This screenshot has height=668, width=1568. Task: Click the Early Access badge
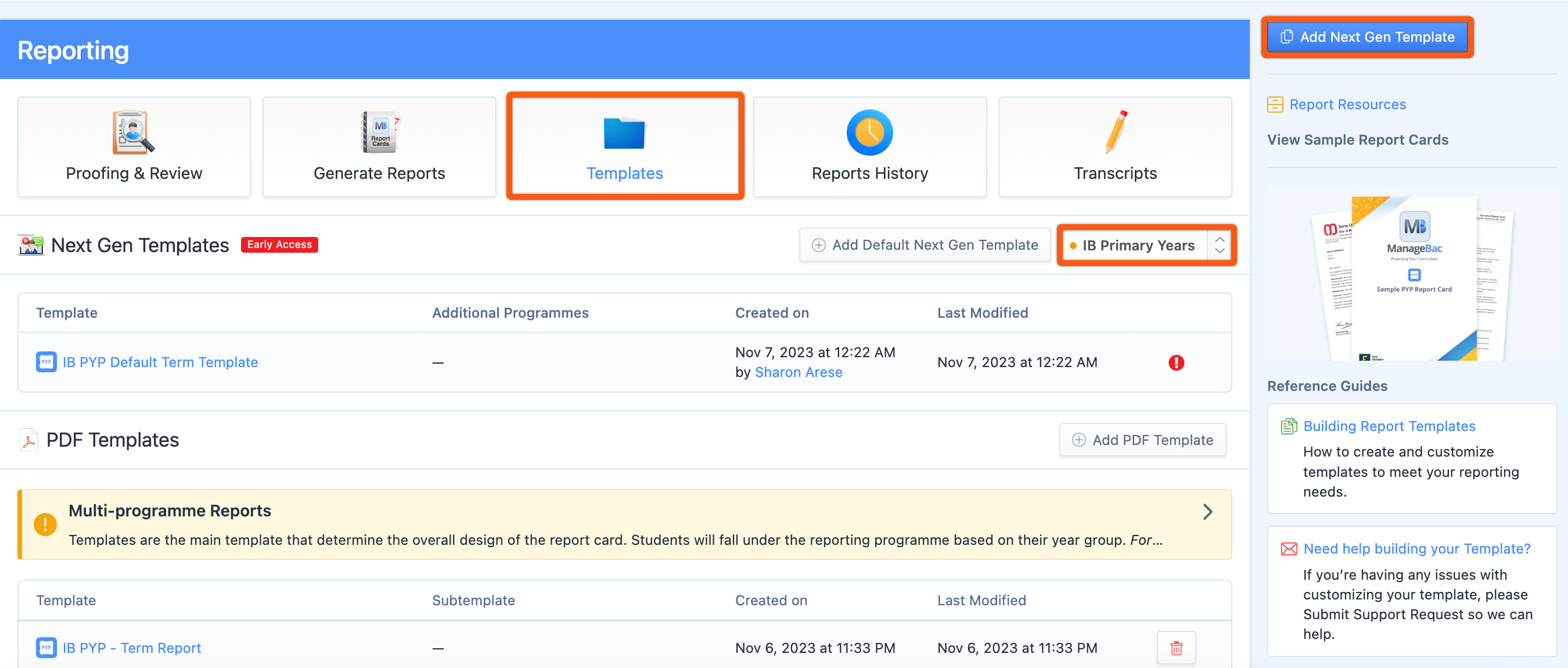279,245
